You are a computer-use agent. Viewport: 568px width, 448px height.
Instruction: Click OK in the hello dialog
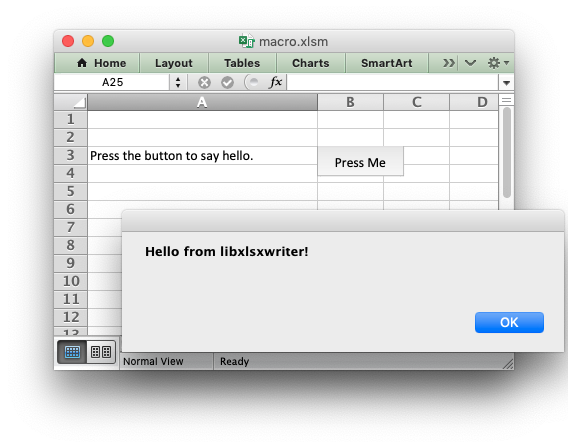pos(509,322)
